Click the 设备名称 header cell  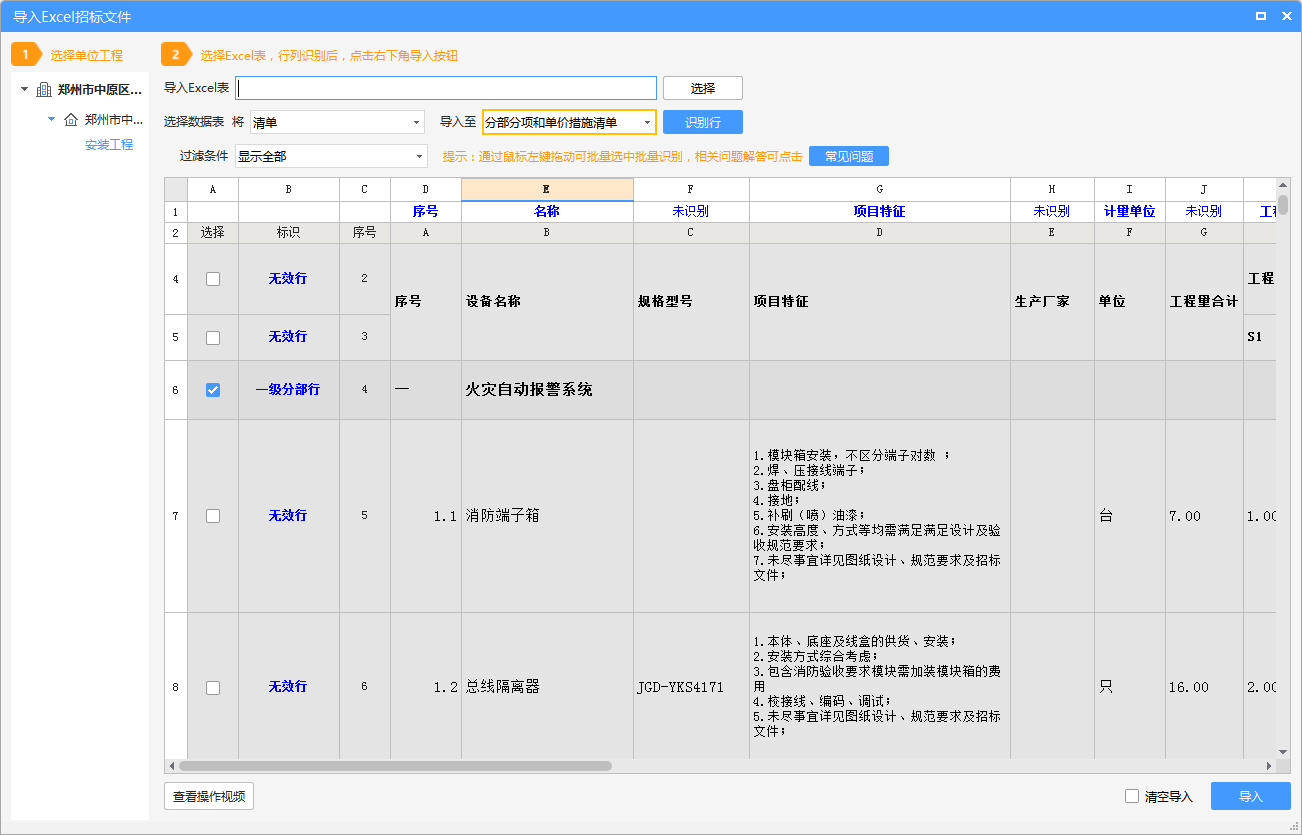tap(547, 302)
